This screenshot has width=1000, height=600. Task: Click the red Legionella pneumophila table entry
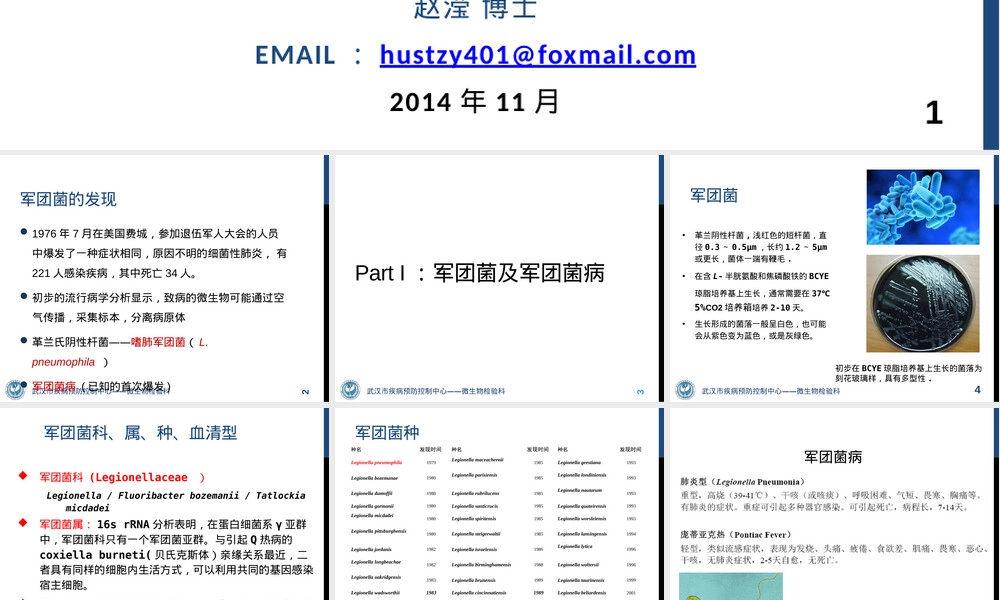(376, 462)
